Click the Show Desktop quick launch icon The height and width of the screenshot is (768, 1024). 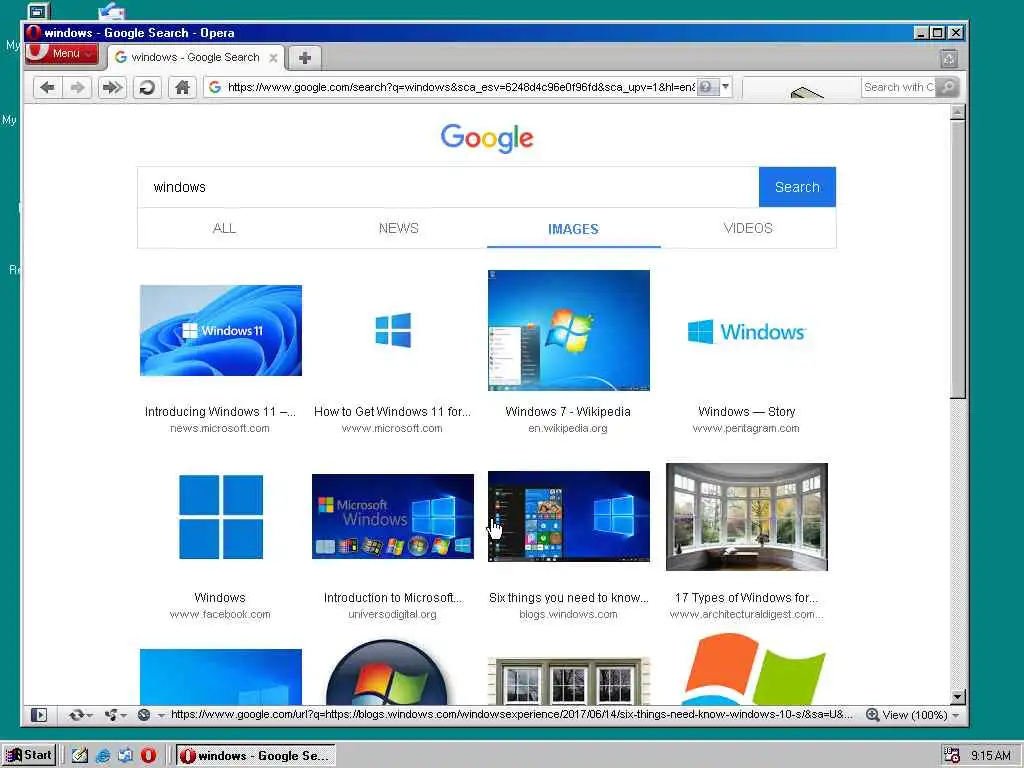[x=80, y=756]
